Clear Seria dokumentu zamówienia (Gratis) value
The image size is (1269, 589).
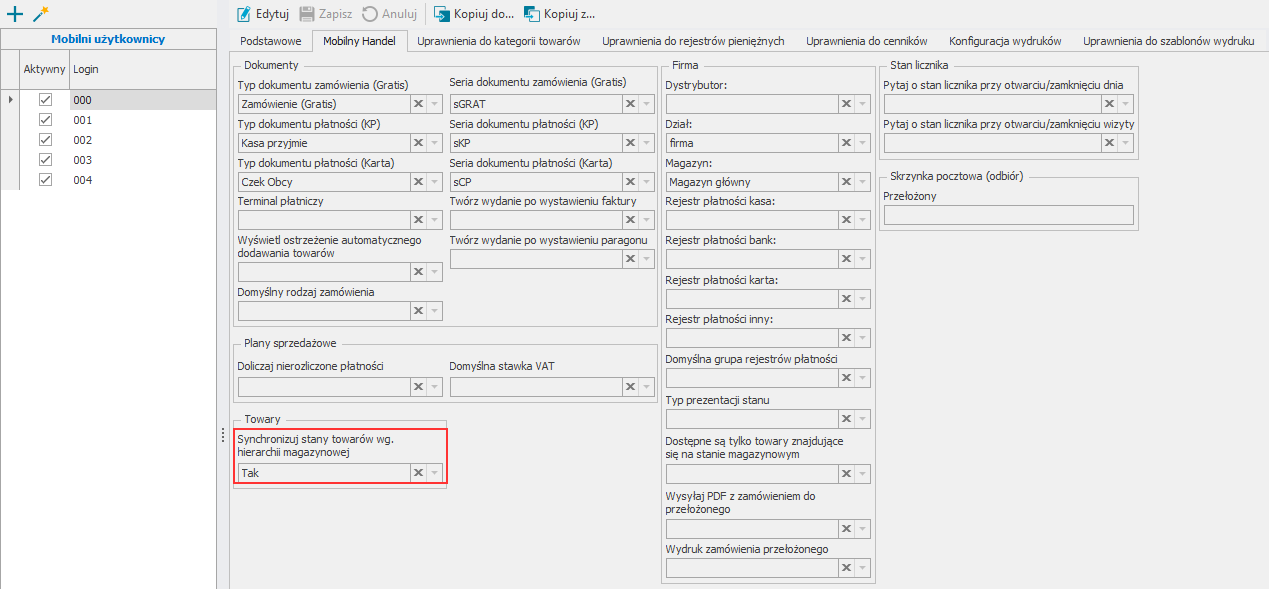630,103
